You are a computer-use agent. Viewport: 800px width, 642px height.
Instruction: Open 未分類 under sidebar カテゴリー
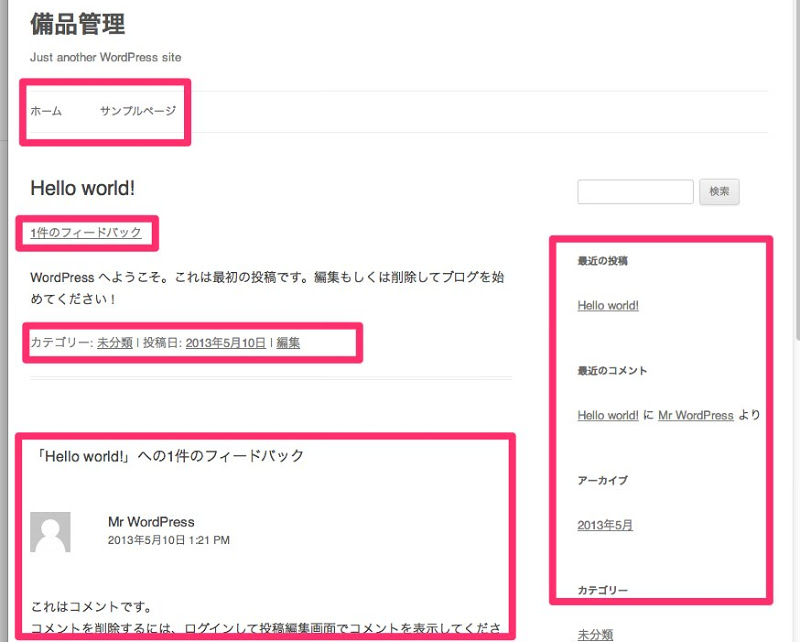(x=595, y=635)
